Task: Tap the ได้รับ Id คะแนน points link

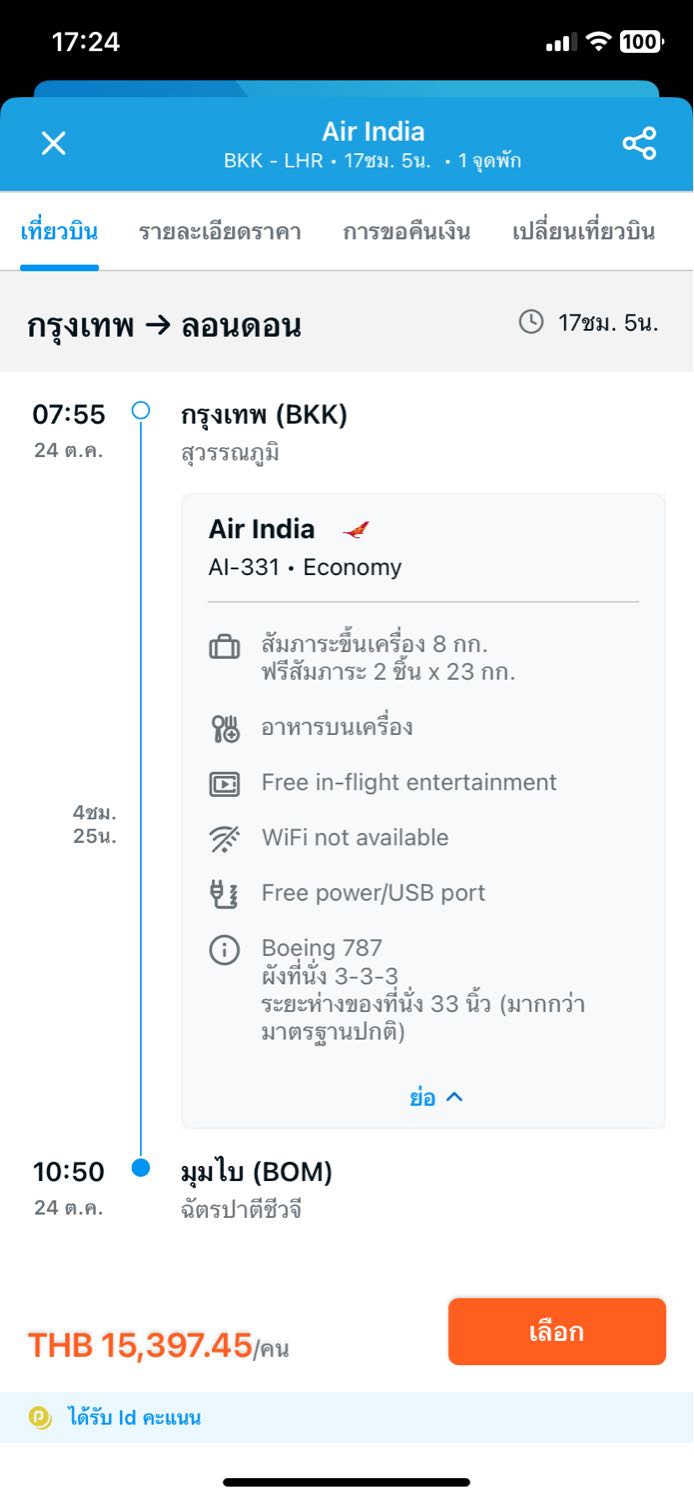Action: (x=134, y=1417)
